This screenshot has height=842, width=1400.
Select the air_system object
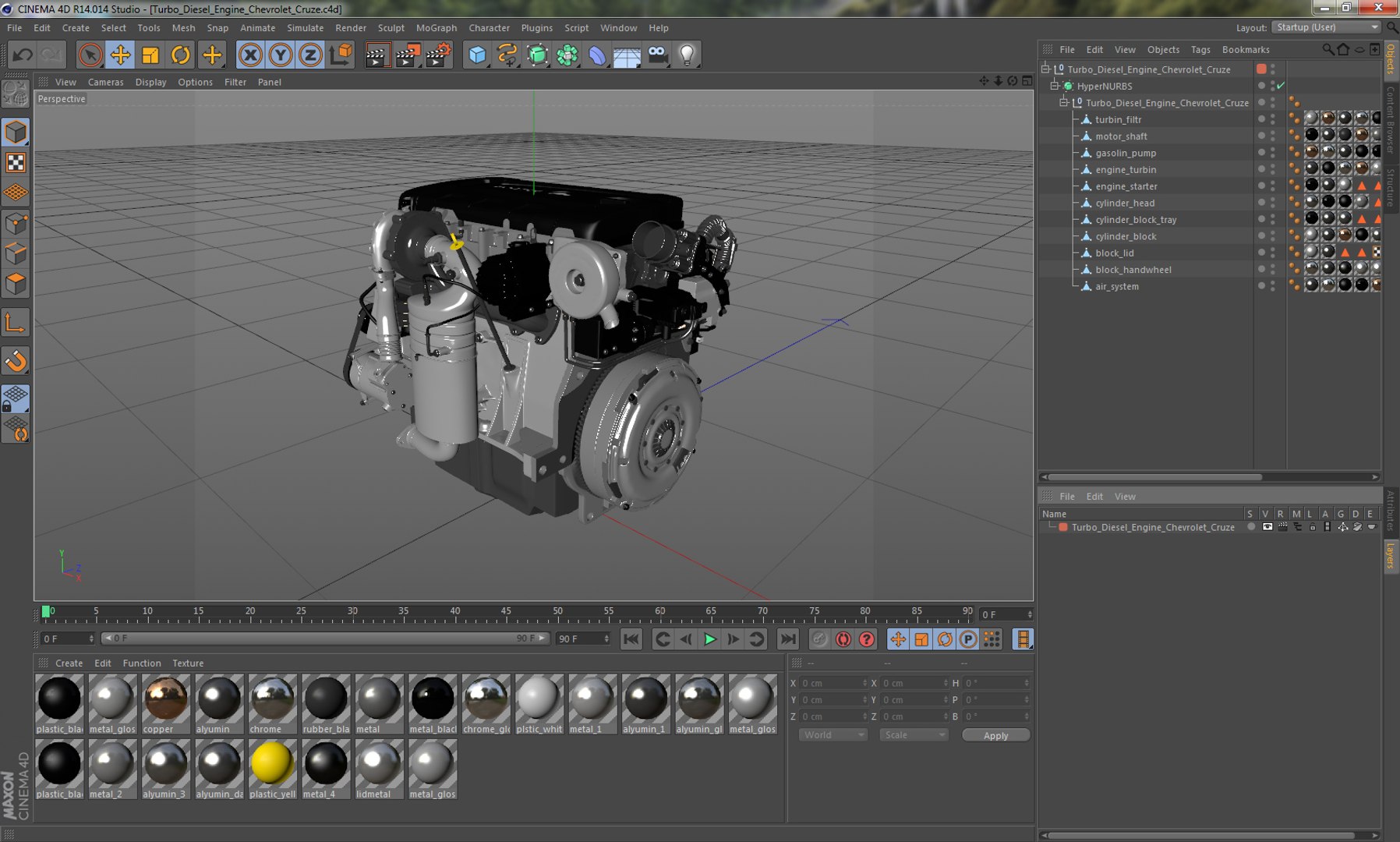pyautogui.click(x=1116, y=286)
